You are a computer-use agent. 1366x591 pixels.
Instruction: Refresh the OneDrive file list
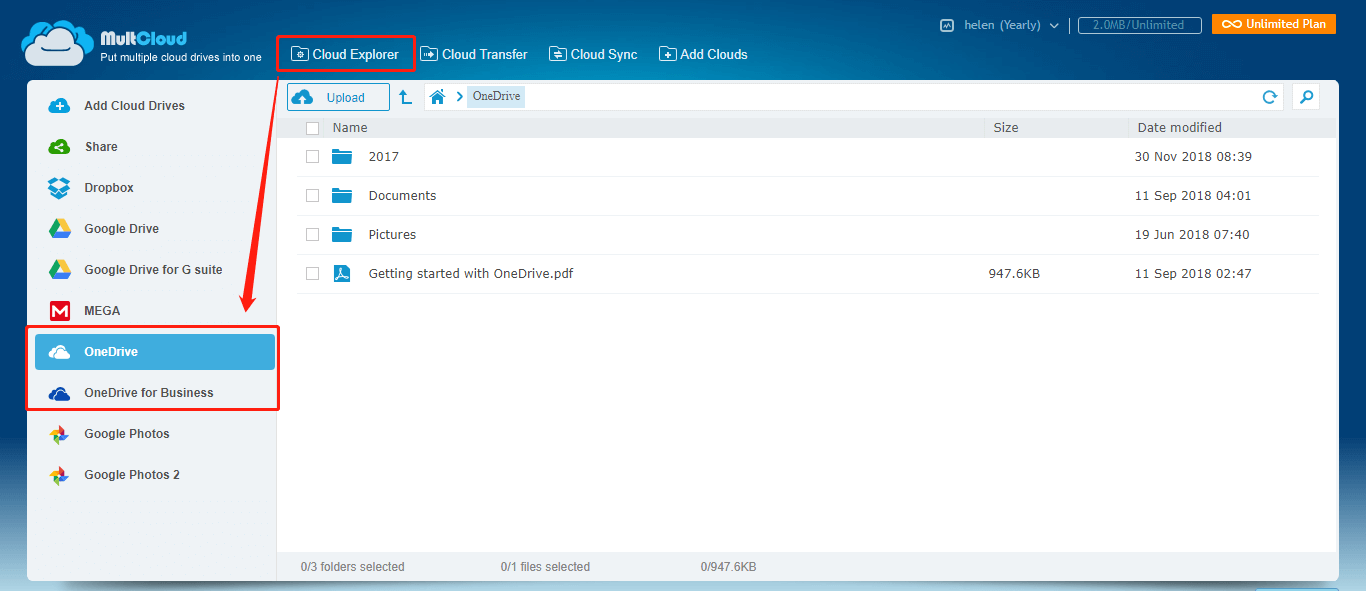click(x=1269, y=96)
